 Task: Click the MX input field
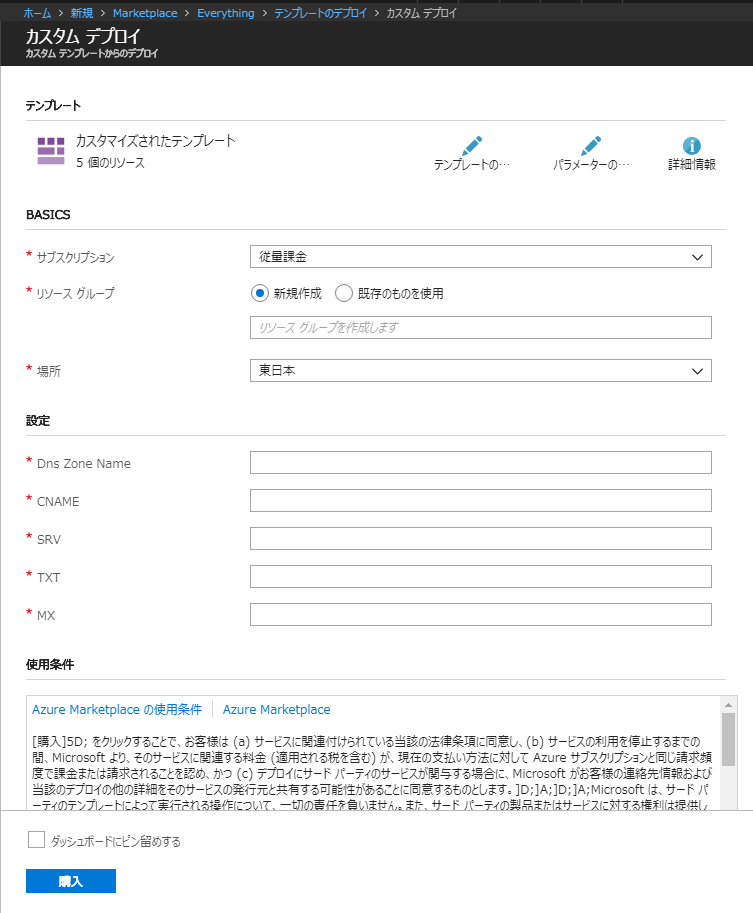(480, 615)
